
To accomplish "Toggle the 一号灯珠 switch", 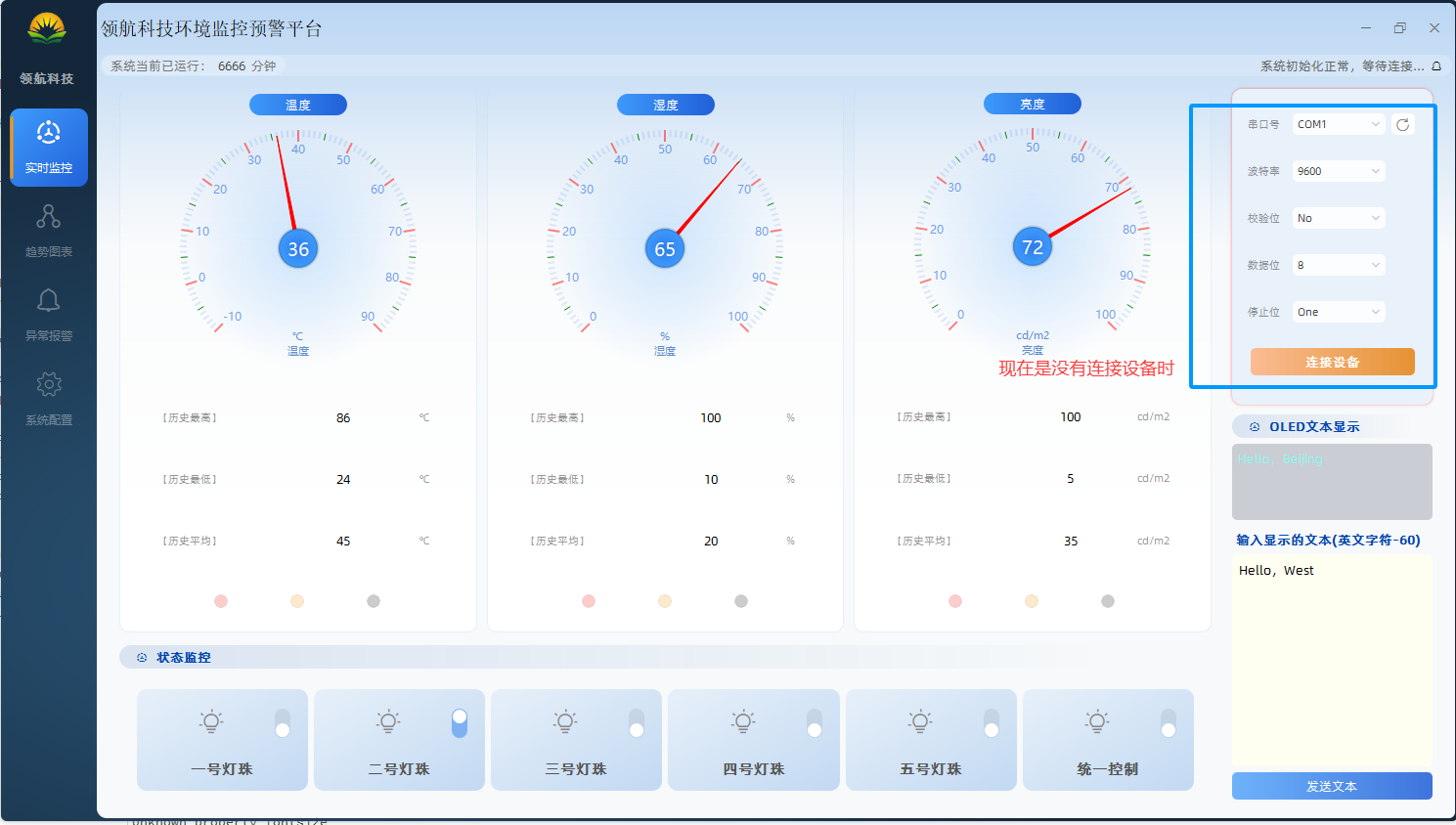I will (x=283, y=723).
